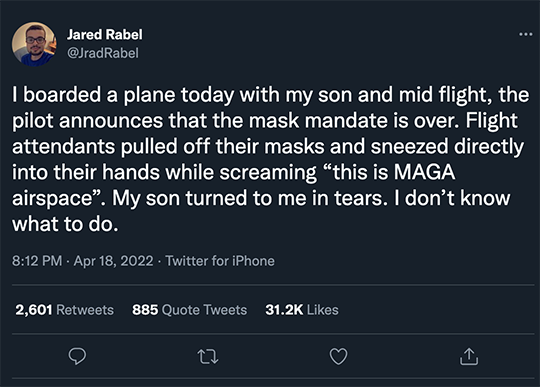
Task: Open the 8:12 PM timestamp link
Action: [x=37, y=261]
